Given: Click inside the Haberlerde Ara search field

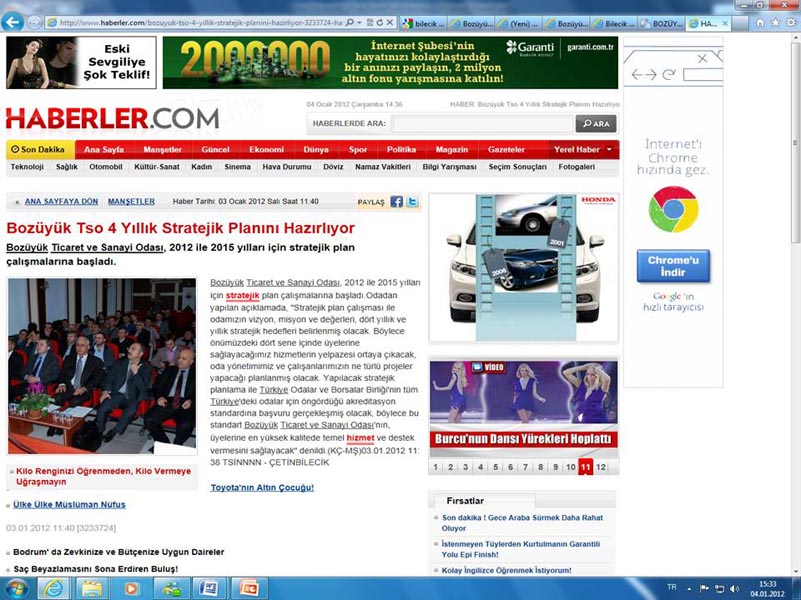Looking at the screenshot, I should click(482, 124).
